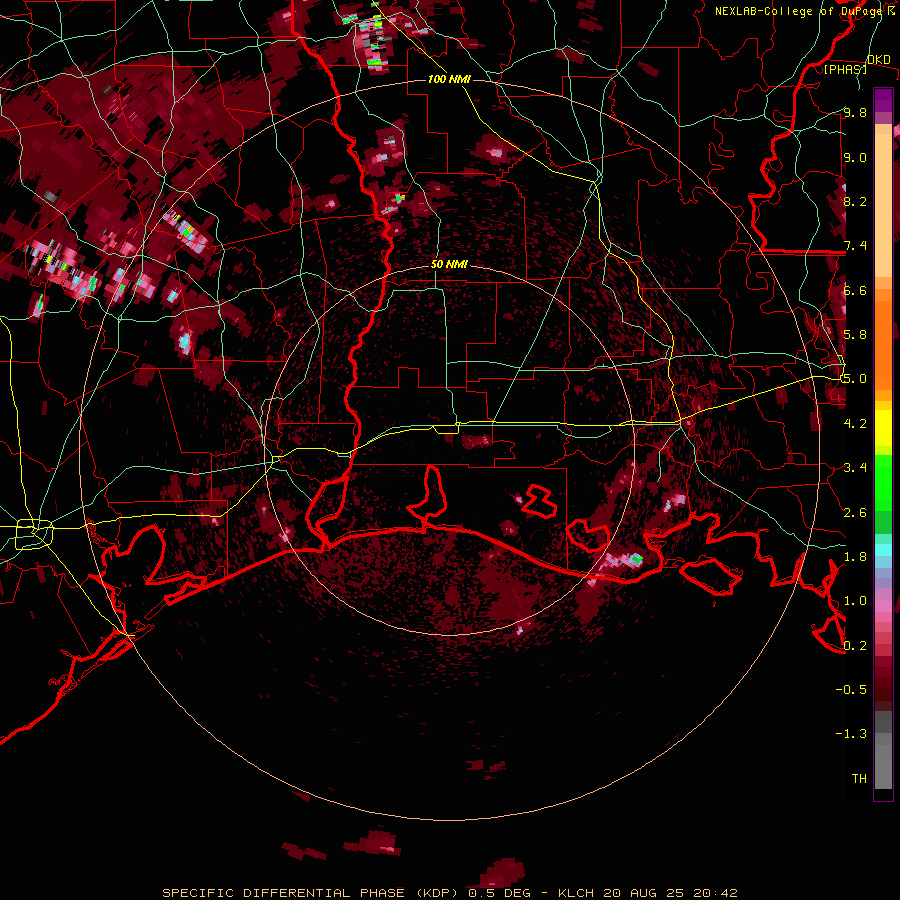The image size is (900, 900).
Task: Click the 5.8 value on the scale
Action: pyautogui.click(x=855, y=334)
